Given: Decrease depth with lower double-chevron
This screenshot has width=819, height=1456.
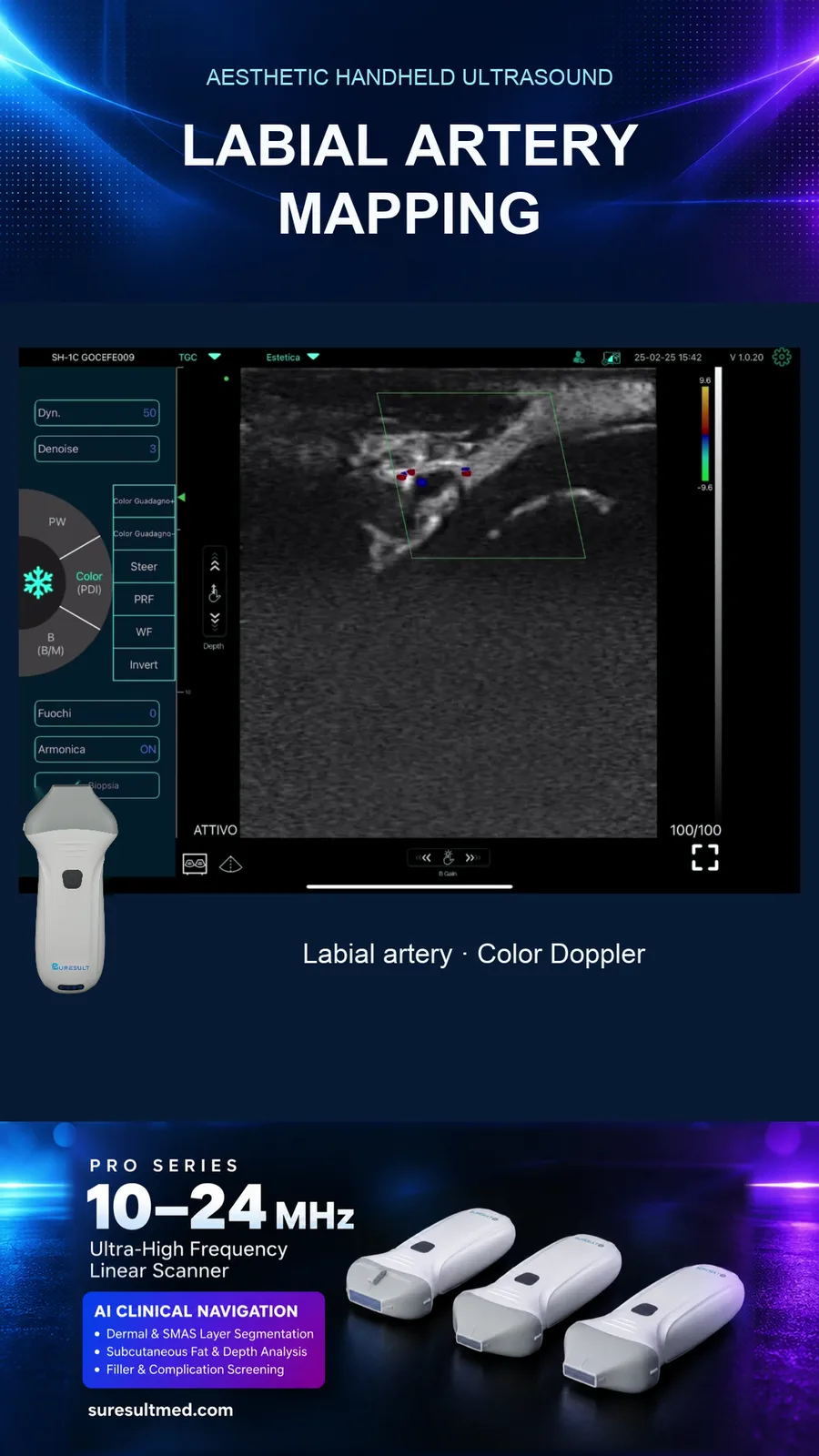Looking at the screenshot, I should 215,620.
